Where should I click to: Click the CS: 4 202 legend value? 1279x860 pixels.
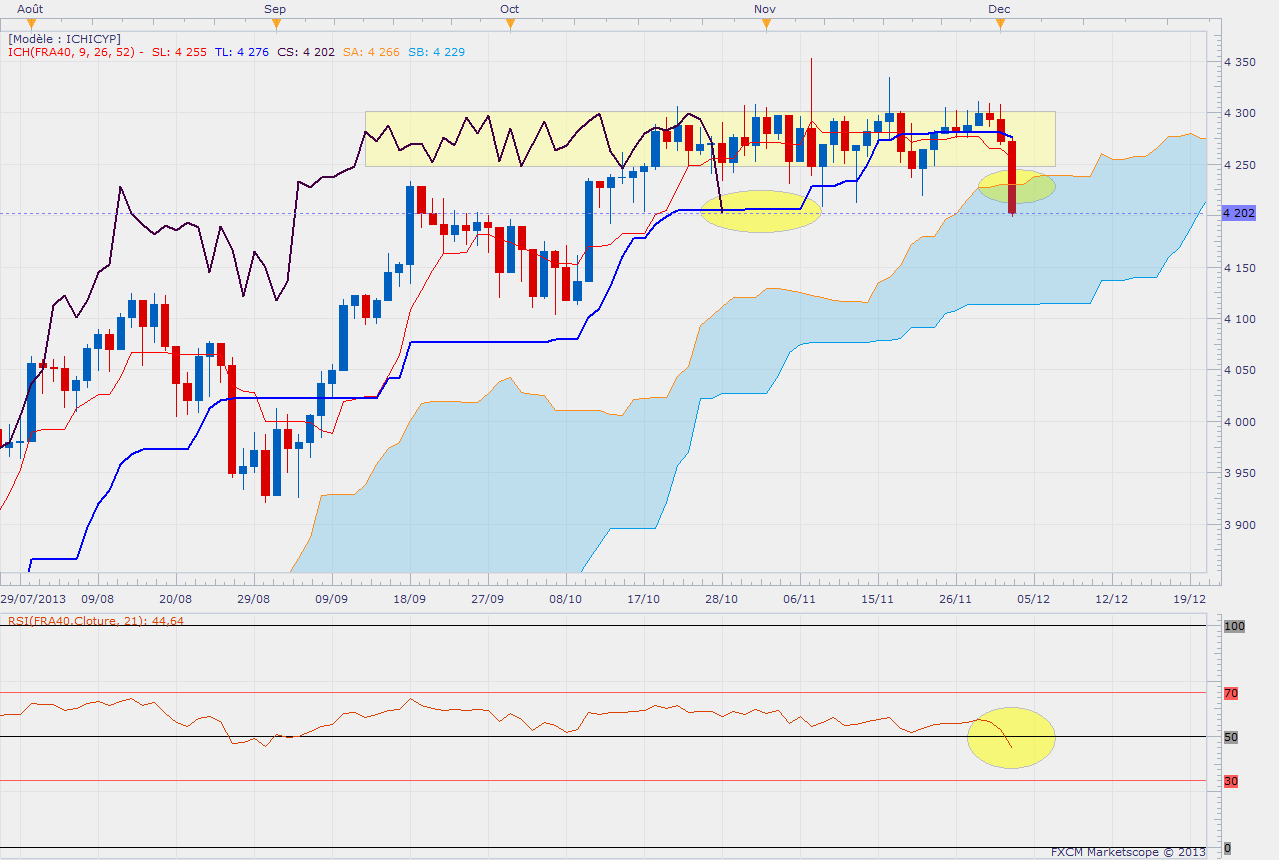click(305, 52)
